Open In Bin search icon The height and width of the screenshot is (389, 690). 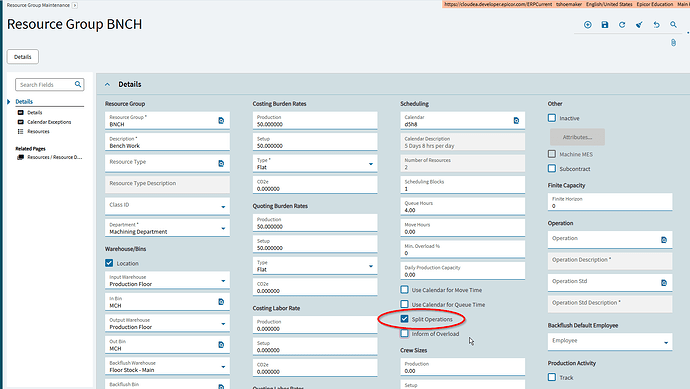point(221,301)
